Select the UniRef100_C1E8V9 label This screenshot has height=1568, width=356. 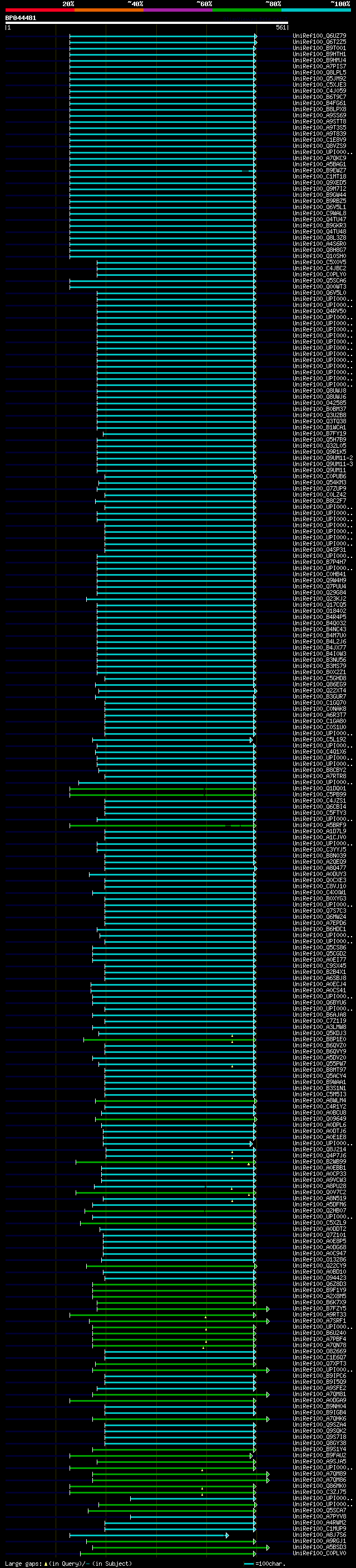(x=319, y=140)
